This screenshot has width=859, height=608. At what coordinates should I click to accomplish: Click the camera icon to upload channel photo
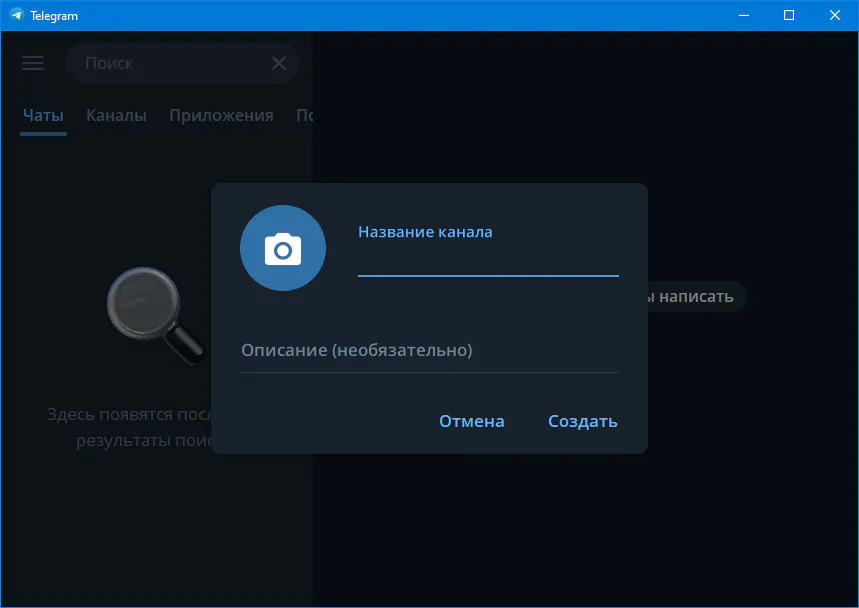[x=283, y=248]
